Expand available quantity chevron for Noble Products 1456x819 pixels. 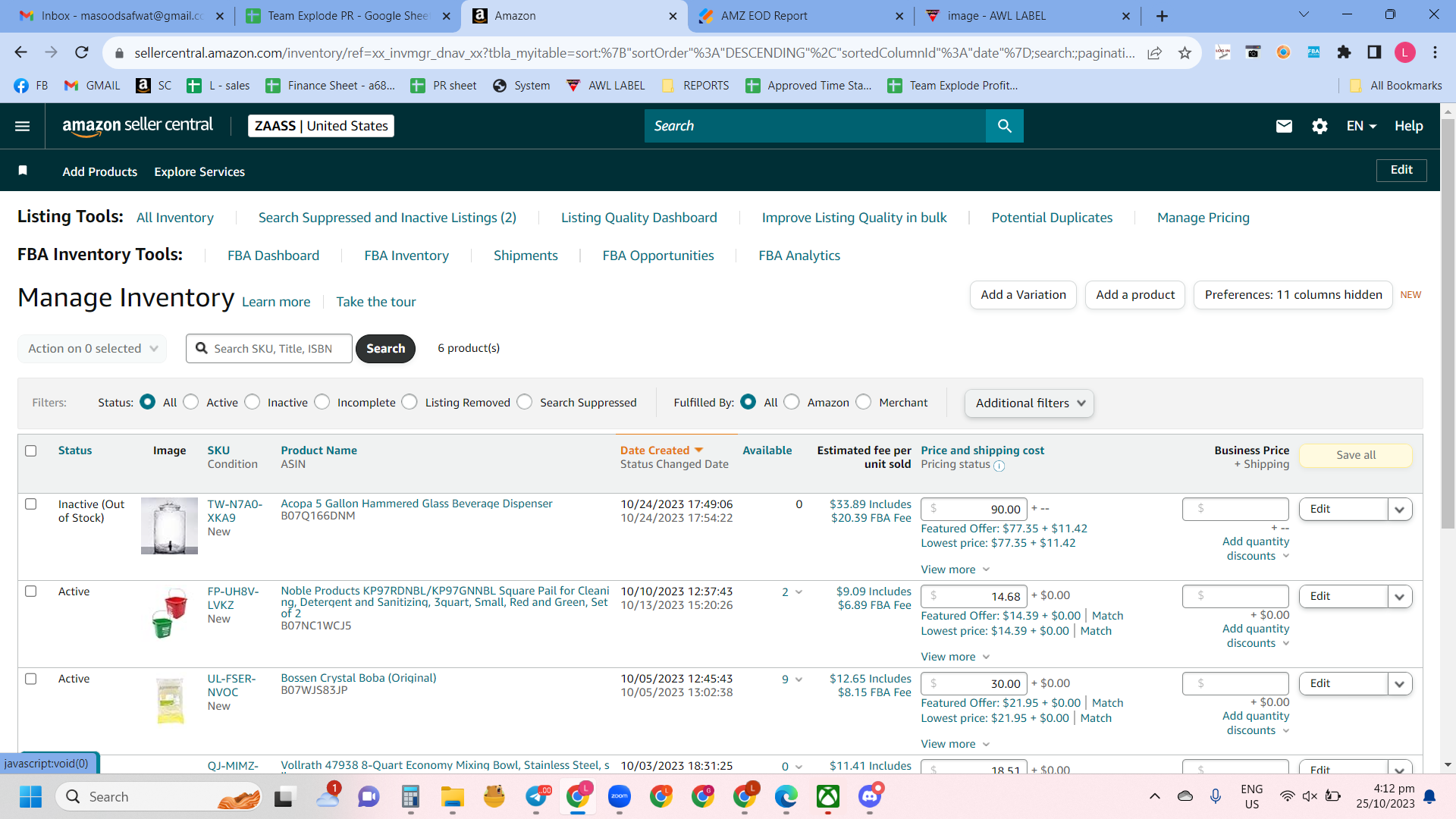799,592
